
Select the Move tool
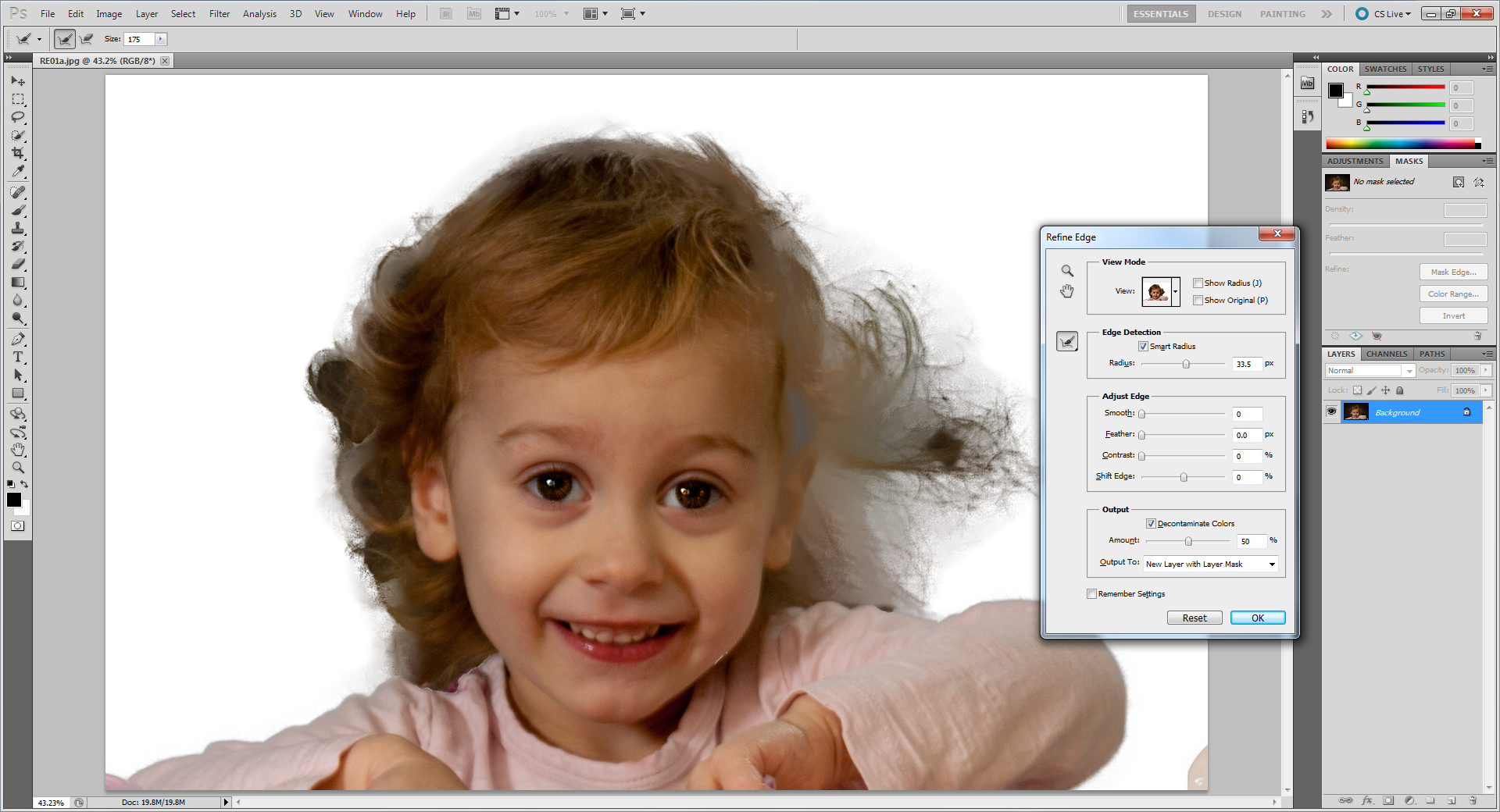(x=18, y=81)
